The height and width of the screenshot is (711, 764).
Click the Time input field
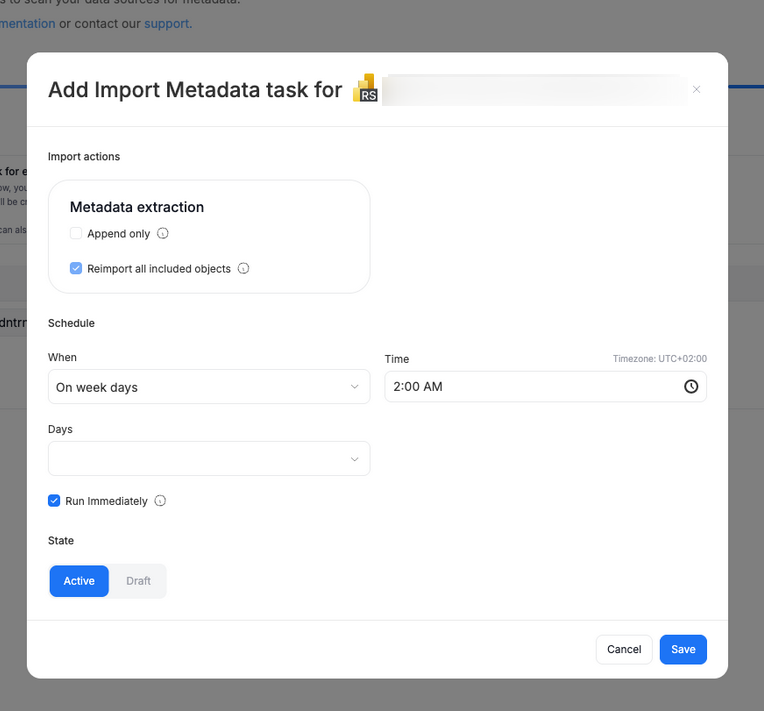[x=545, y=386]
